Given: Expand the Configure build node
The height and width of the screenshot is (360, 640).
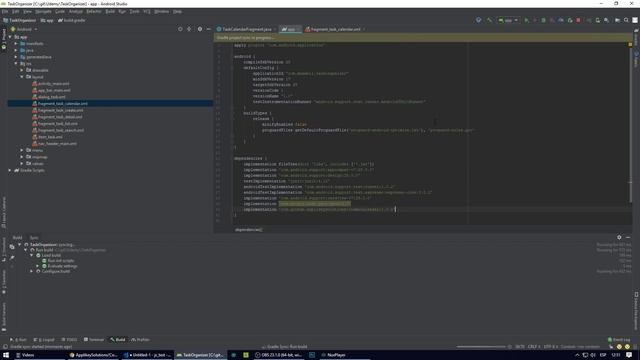Looking at the screenshot, I should tap(32, 271).
